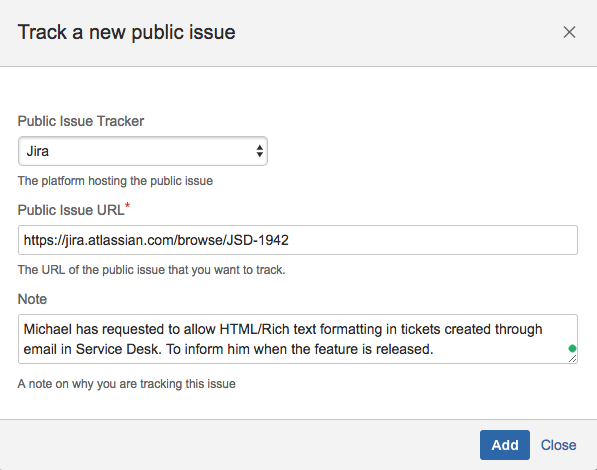Viewport: 597px width, 470px height.
Task: Click the Close link in the footer
Action: pyautogui.click(x=559, y=445)
